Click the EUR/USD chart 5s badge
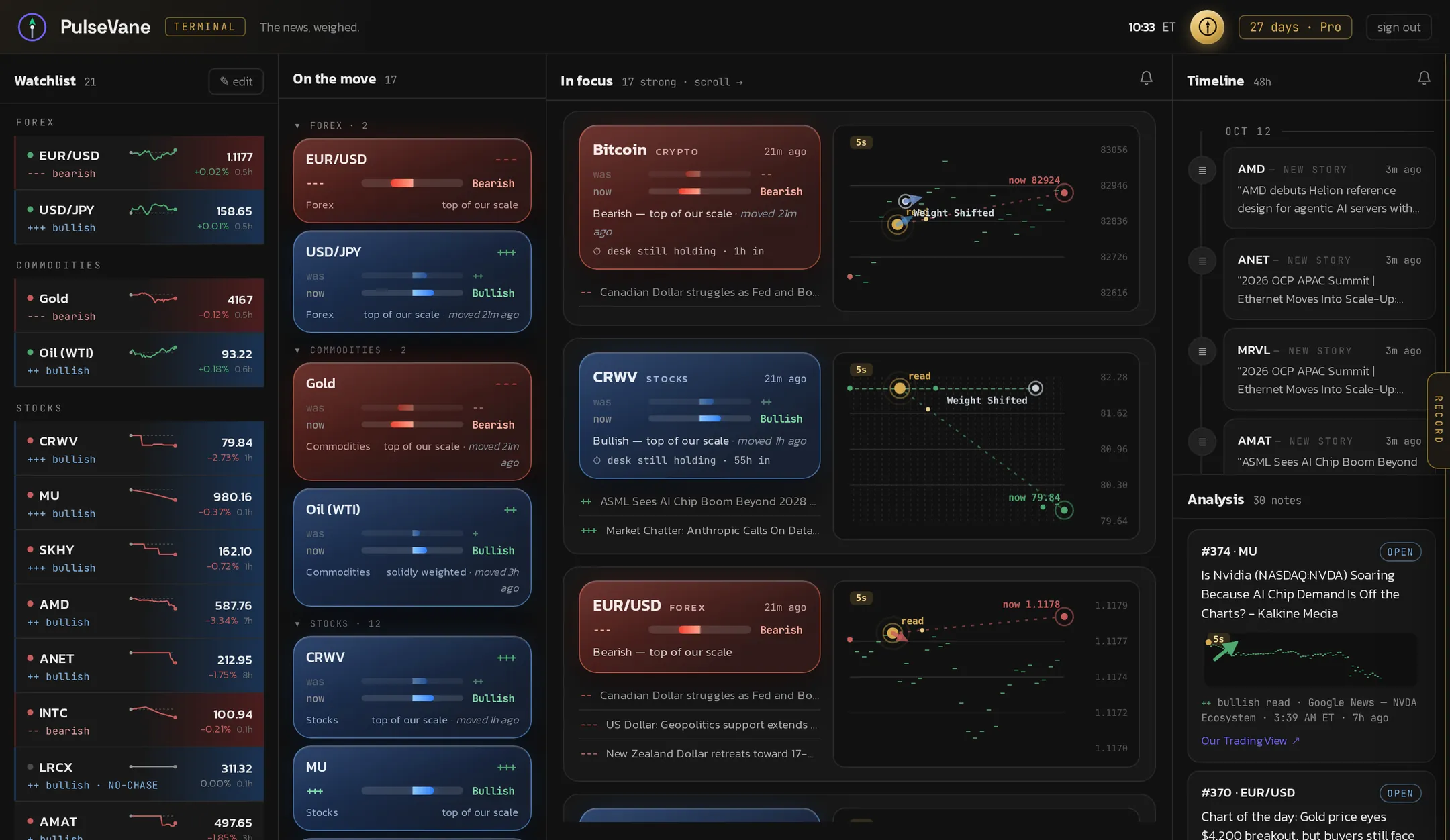 (x=861, y=598)
